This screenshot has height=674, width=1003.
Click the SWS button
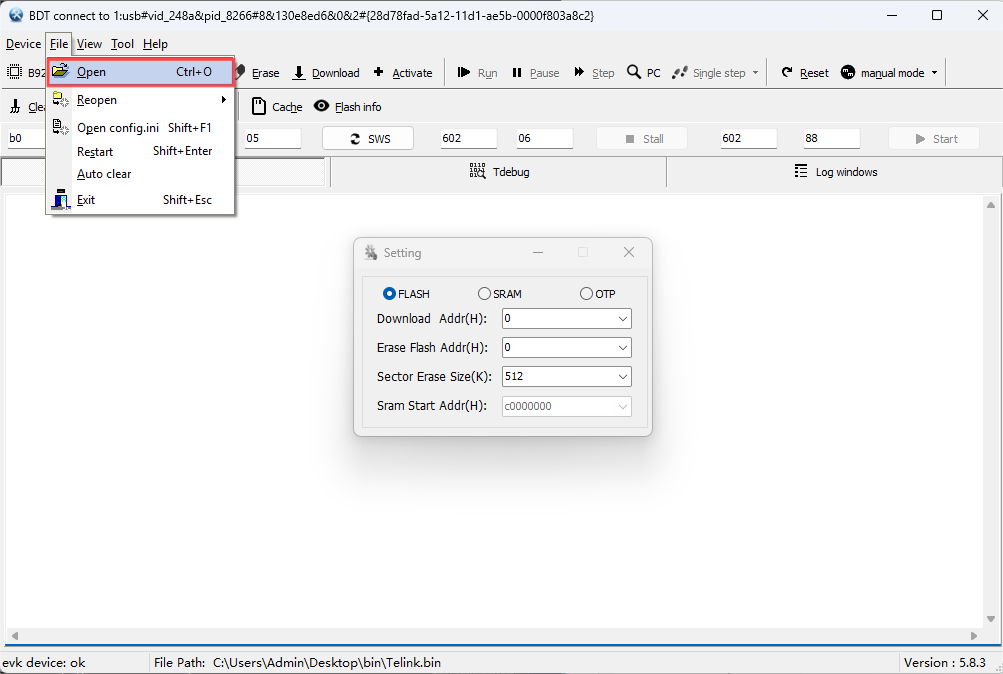coord(368,138)
